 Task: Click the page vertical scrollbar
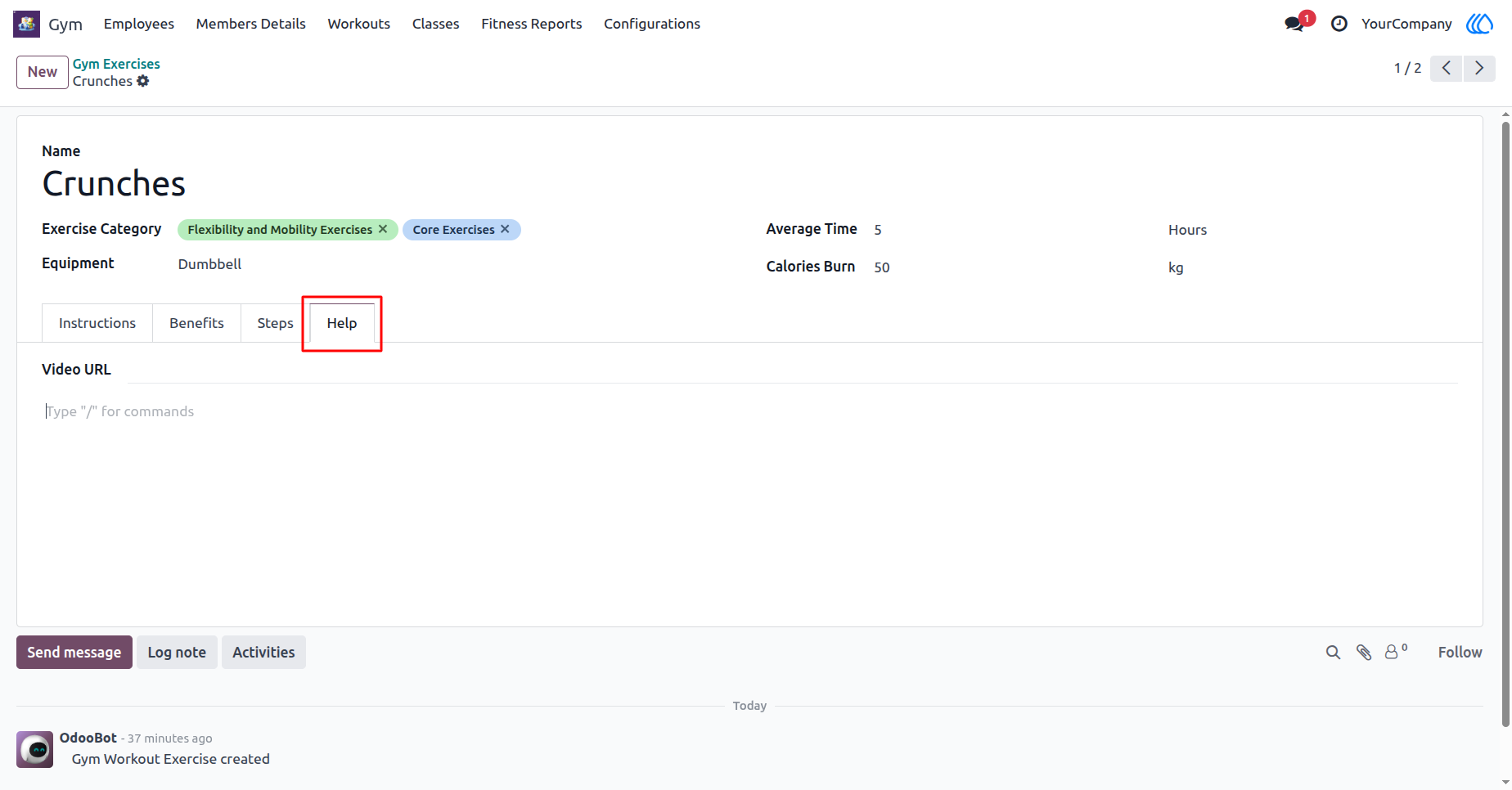coord(1505,425)
